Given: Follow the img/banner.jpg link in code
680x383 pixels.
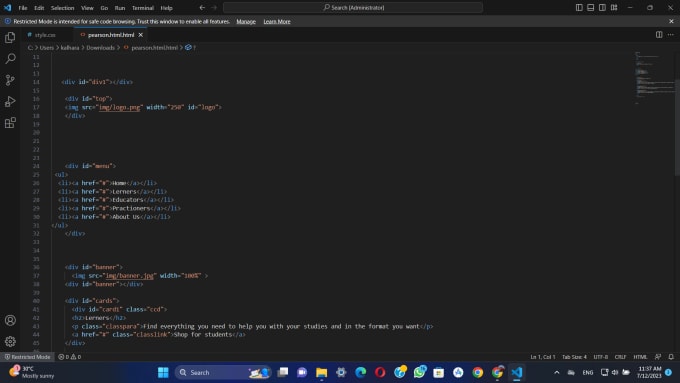Looking at the screenshot, I should [130, 276].
